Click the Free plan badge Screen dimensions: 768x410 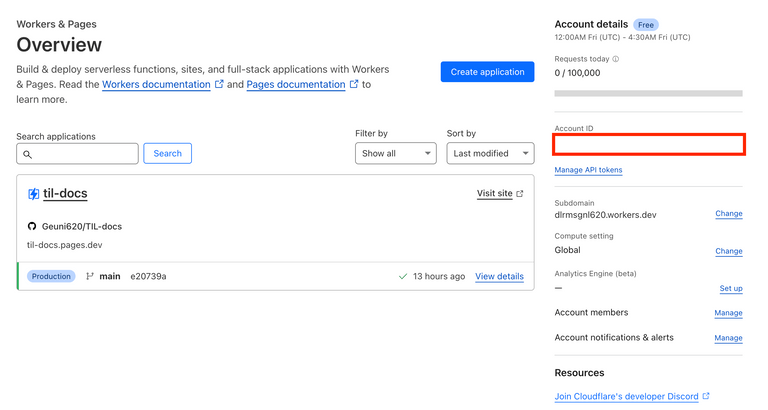pyautogui.click(x=646, y=24)
